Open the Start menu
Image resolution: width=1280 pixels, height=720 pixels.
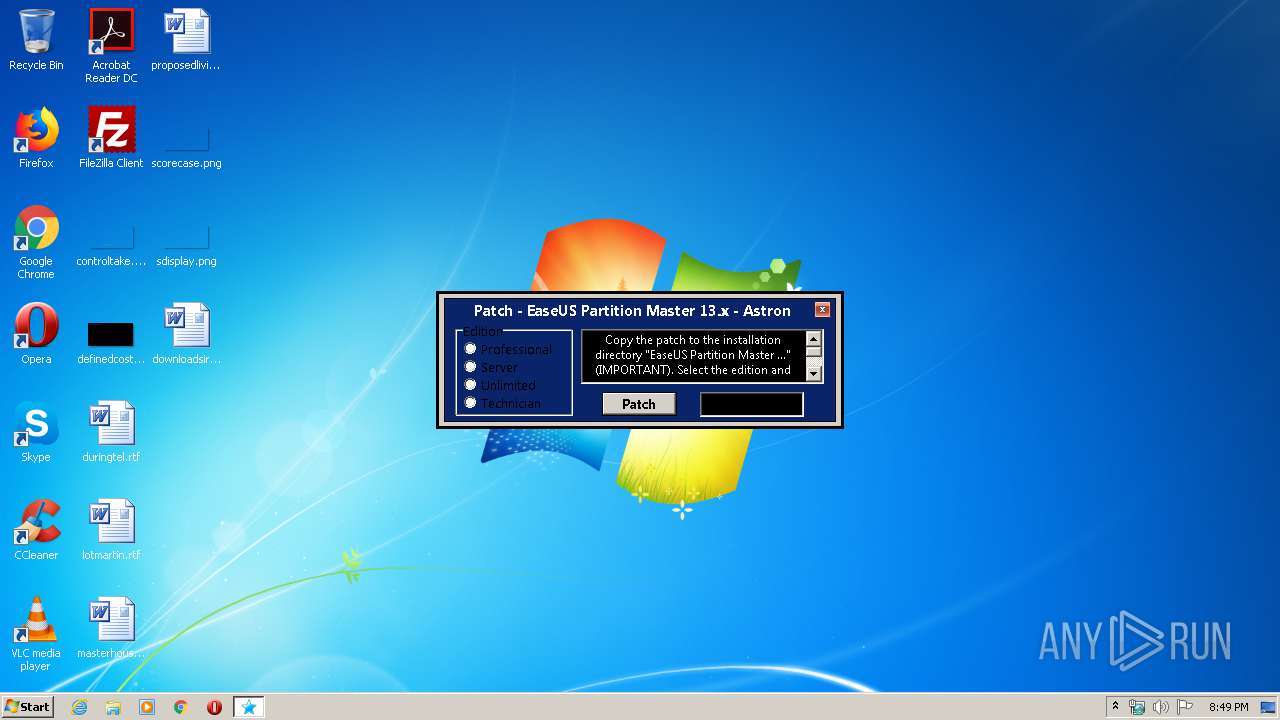pyautogui.click(x=28, y=707)
